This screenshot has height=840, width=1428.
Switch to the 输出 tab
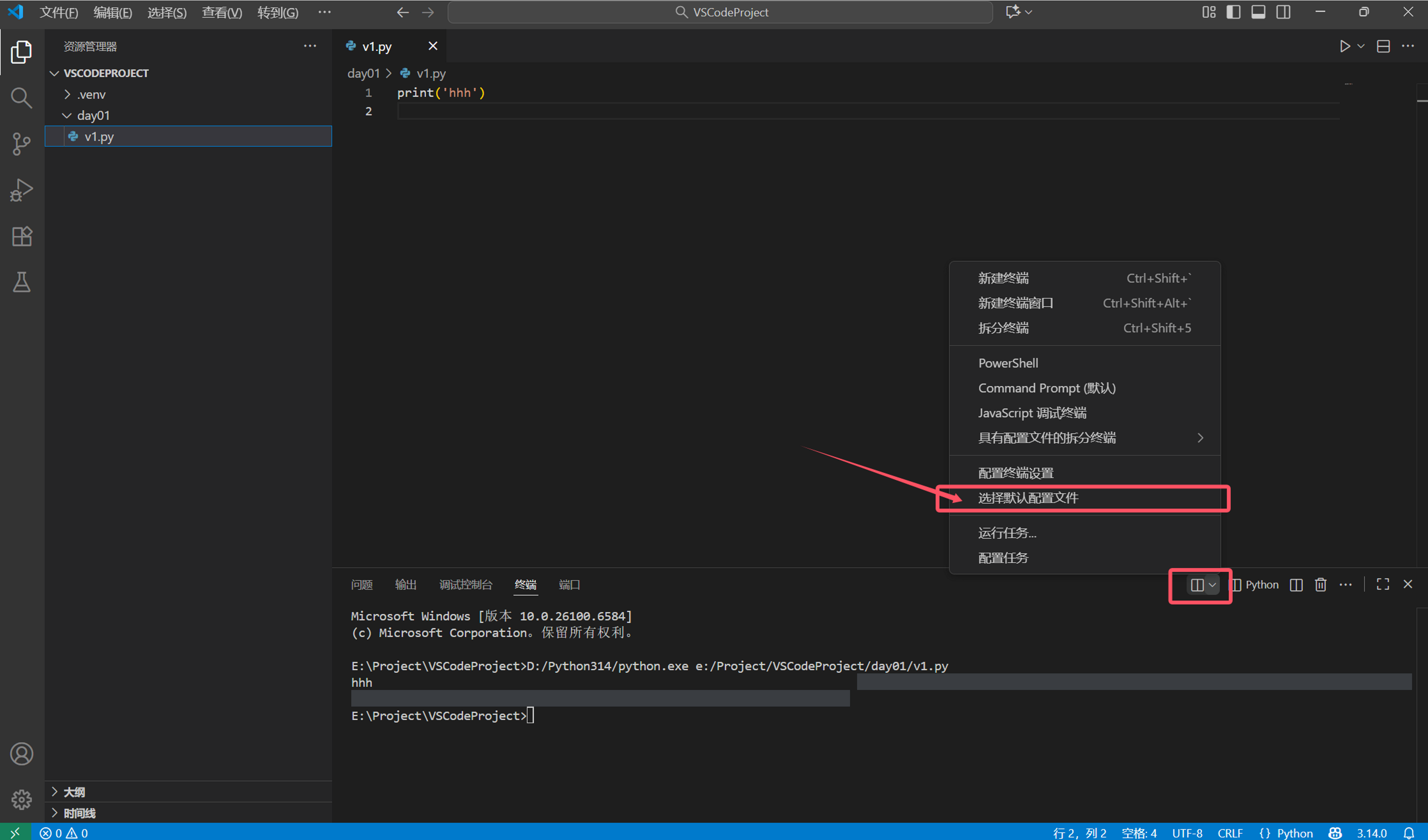[x=405, y=585]
